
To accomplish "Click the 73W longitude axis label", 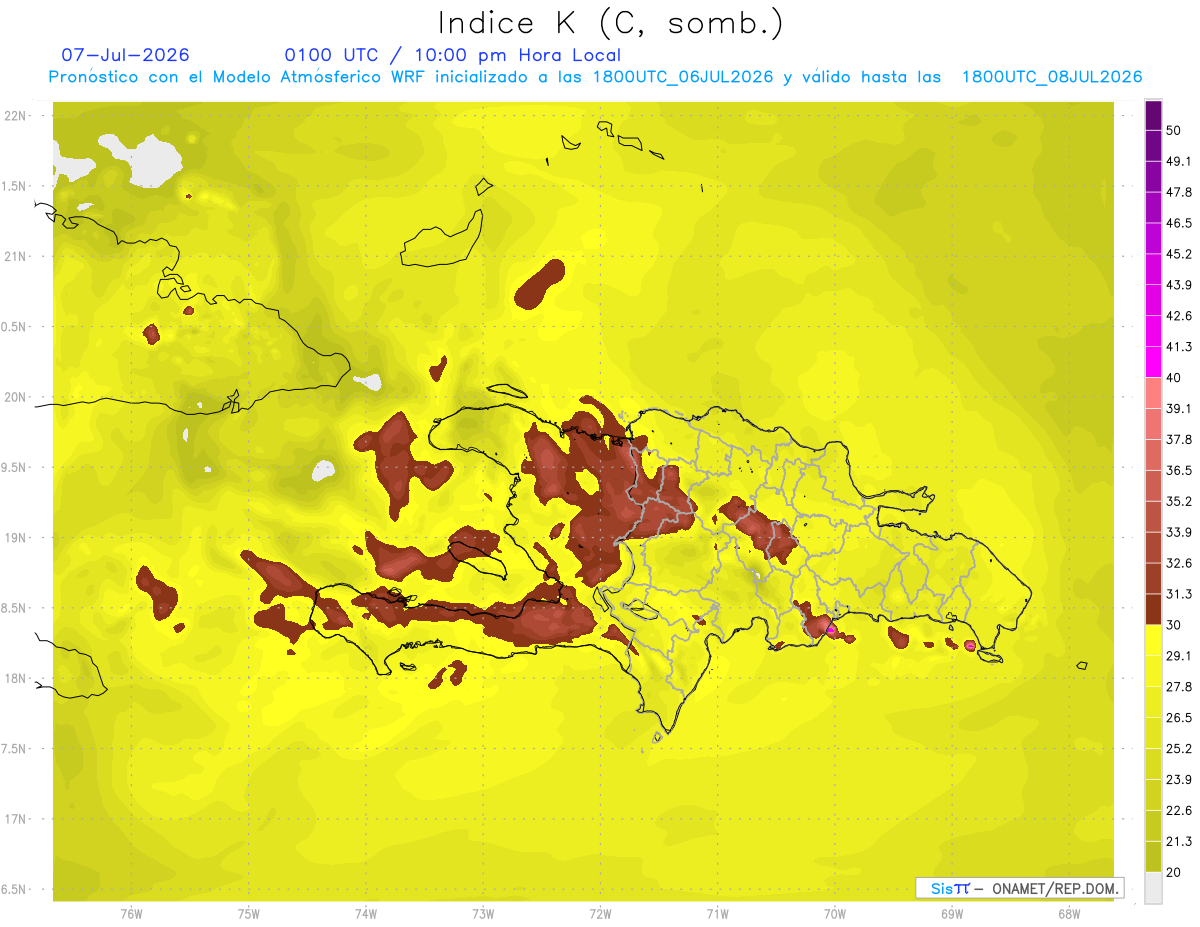I will click(483, 913).
